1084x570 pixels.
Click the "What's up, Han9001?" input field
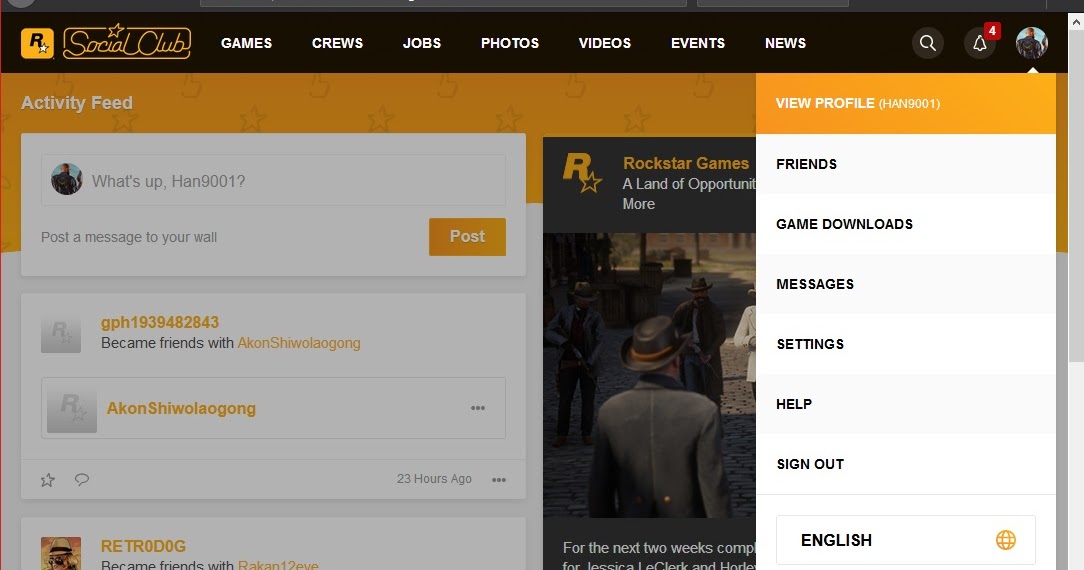click(273, 180)
